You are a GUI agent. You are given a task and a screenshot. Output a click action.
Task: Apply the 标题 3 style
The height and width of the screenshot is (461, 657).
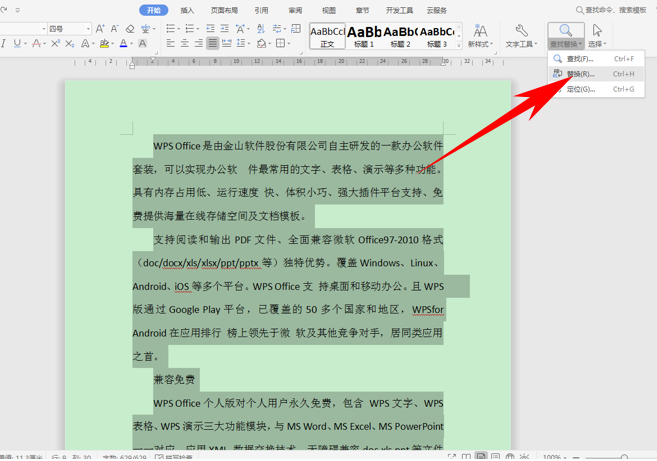coord(437,36)
